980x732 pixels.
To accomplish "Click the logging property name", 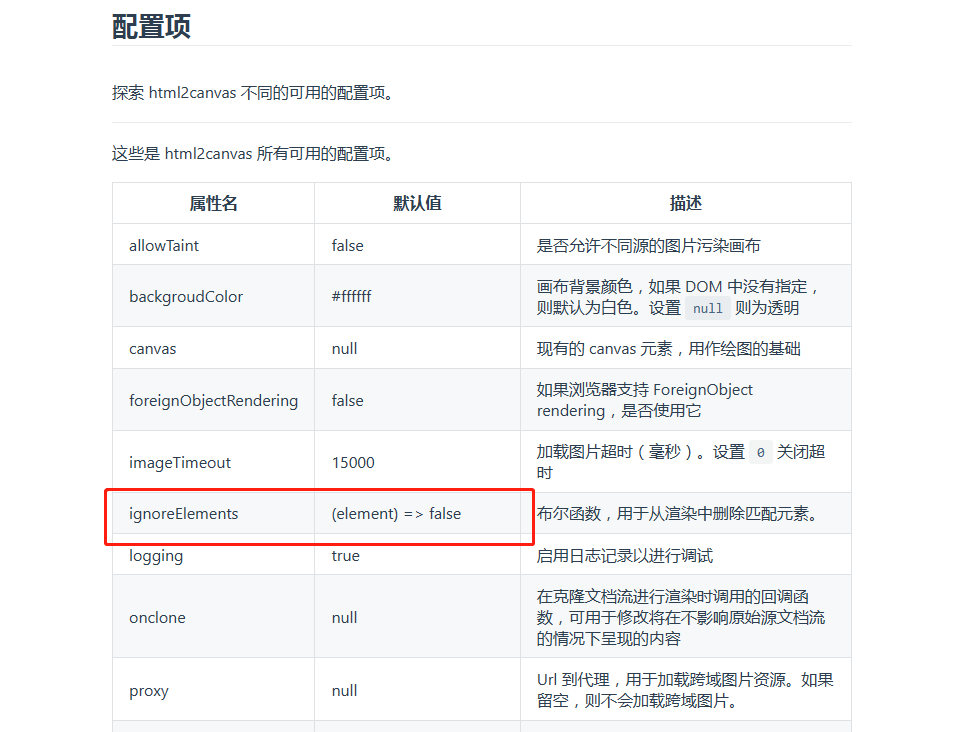I will click(156, 556).
